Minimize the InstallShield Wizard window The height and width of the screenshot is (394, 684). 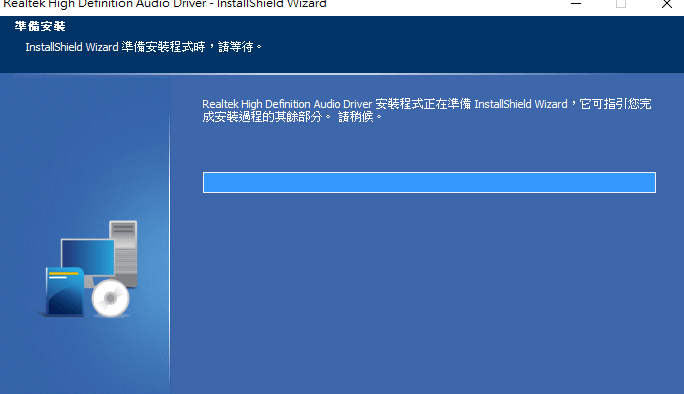pos(576,4)
